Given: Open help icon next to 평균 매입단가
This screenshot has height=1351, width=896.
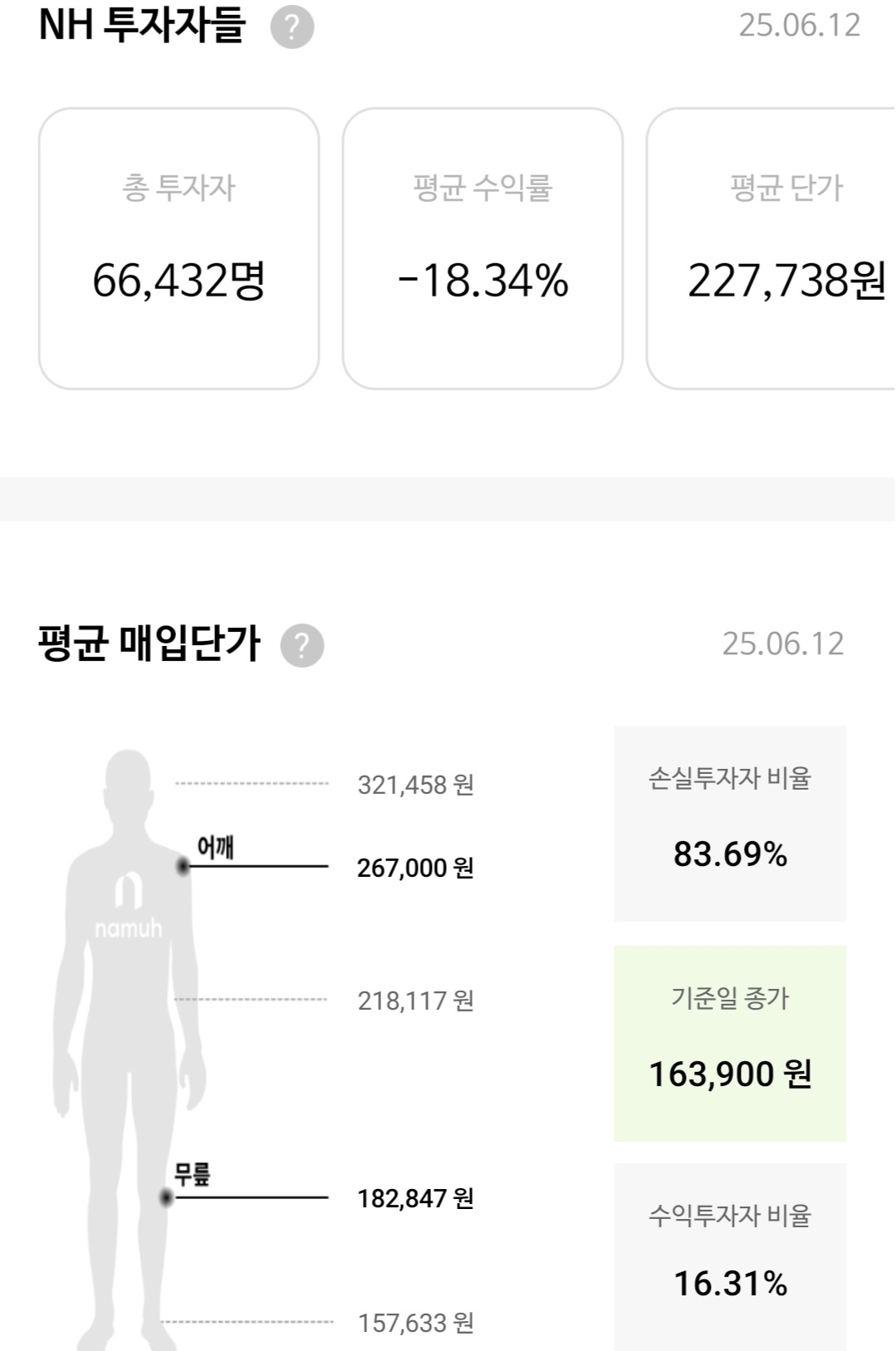Looking at the screenshot, I should (302, 645).
